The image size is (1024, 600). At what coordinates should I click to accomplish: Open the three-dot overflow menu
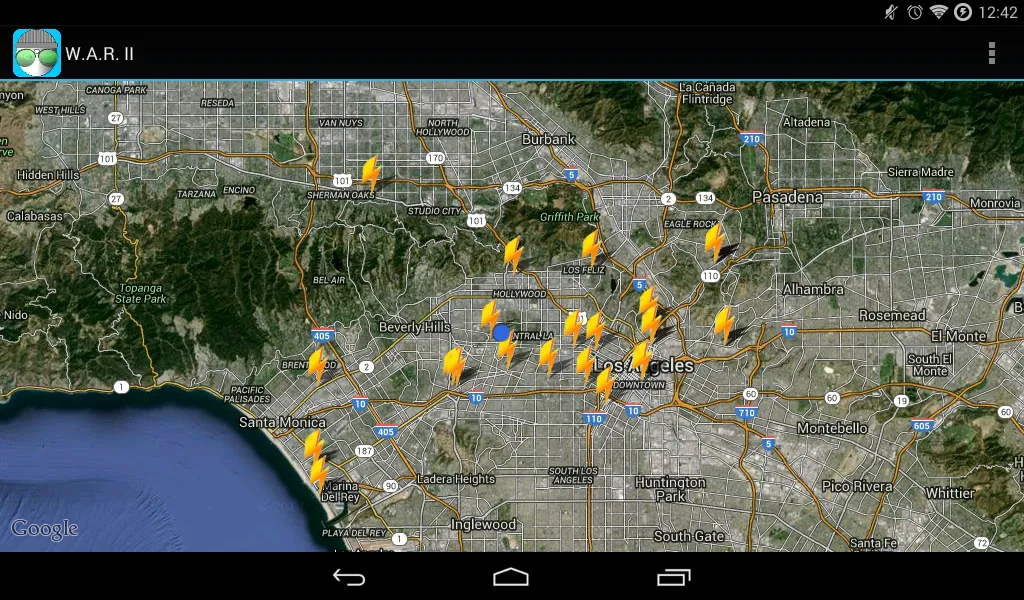click(991, 53)
